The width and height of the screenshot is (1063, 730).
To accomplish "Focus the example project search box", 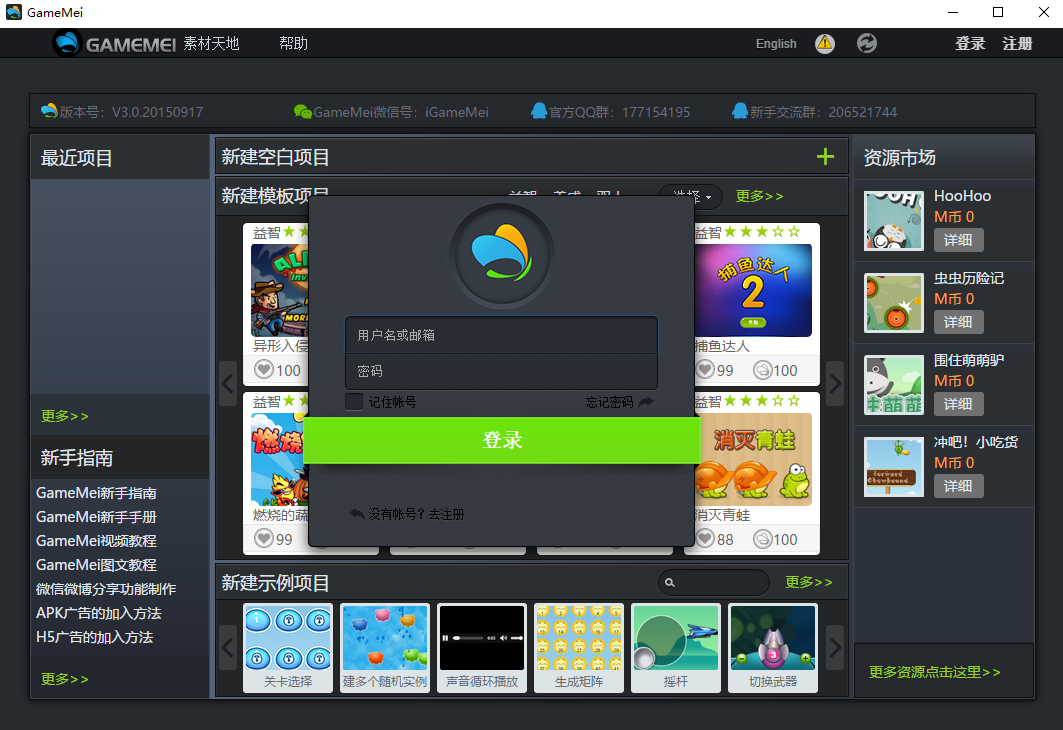I will click(714, 582).
